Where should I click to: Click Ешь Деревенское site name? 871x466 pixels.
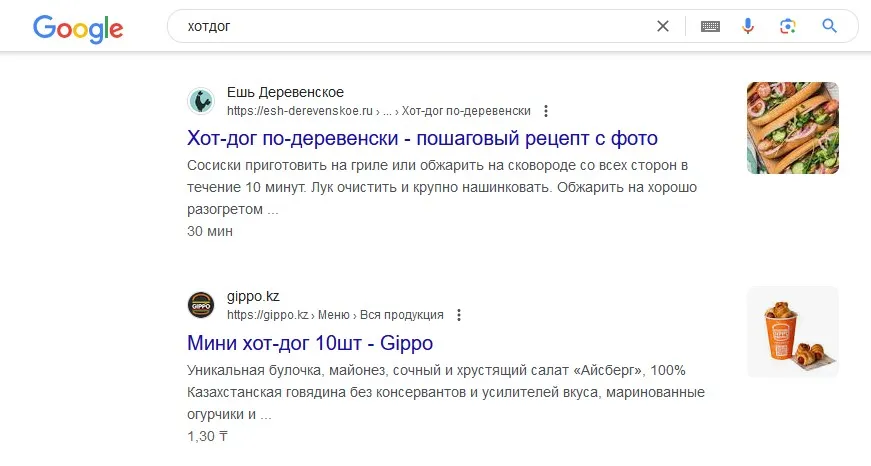pos(285,92)
